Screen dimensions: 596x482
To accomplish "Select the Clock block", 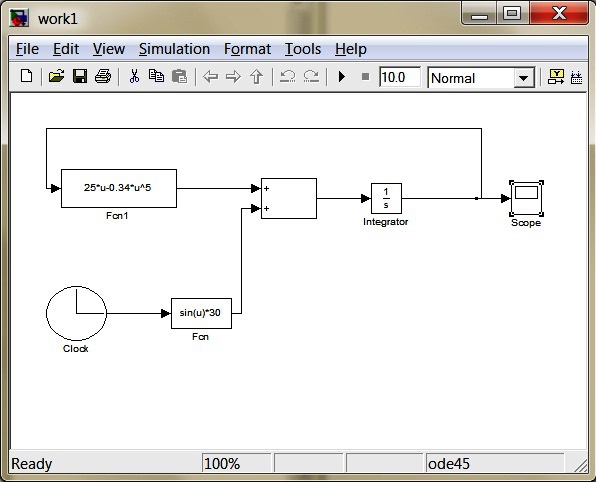I will pos(76,313).
